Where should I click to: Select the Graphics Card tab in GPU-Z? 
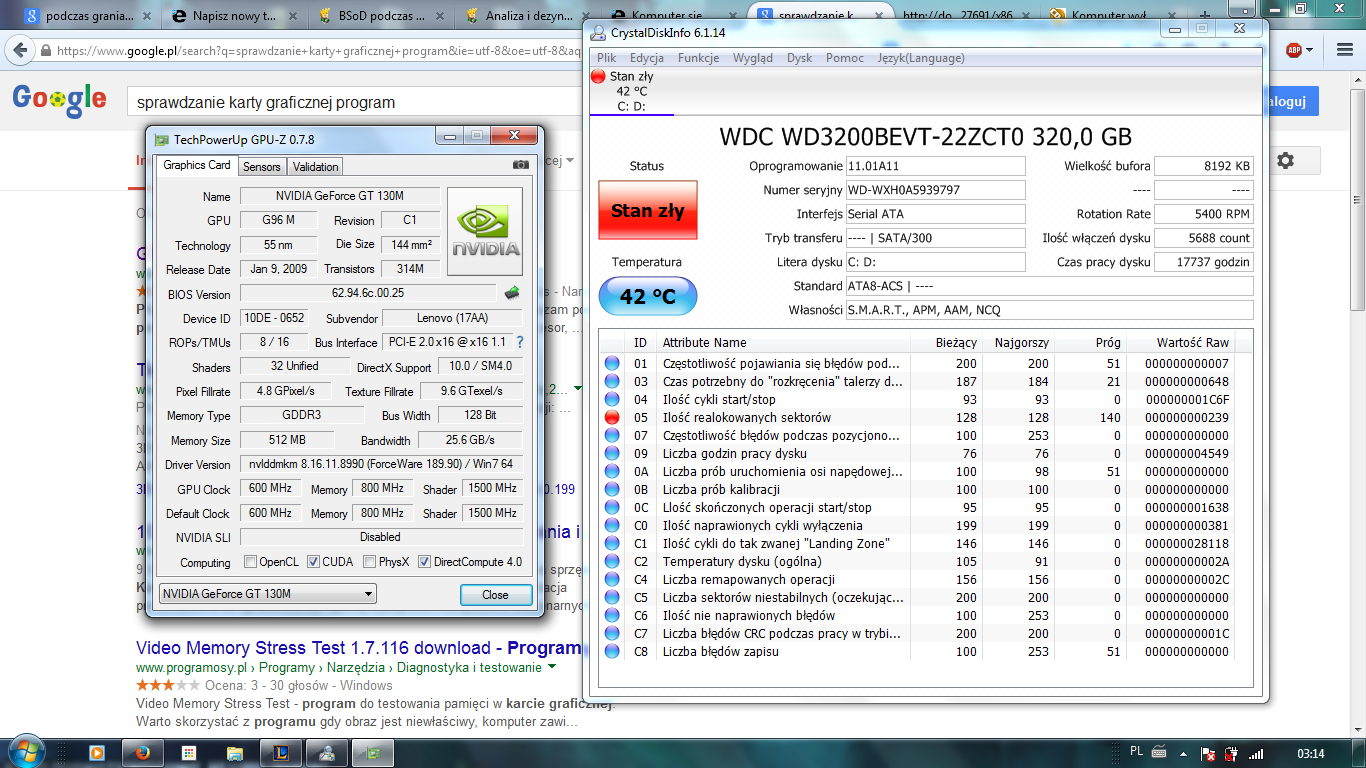tap(197, 165)
